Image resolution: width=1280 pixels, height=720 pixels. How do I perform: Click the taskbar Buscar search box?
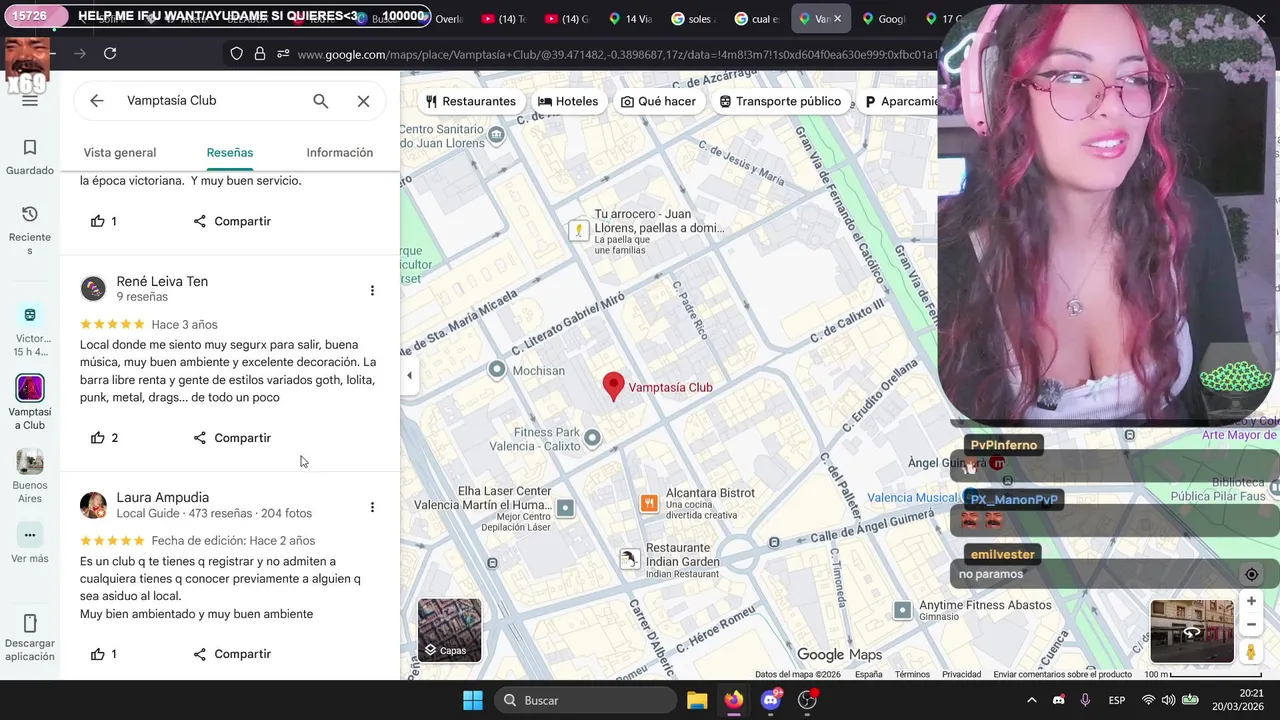[585, 700]
